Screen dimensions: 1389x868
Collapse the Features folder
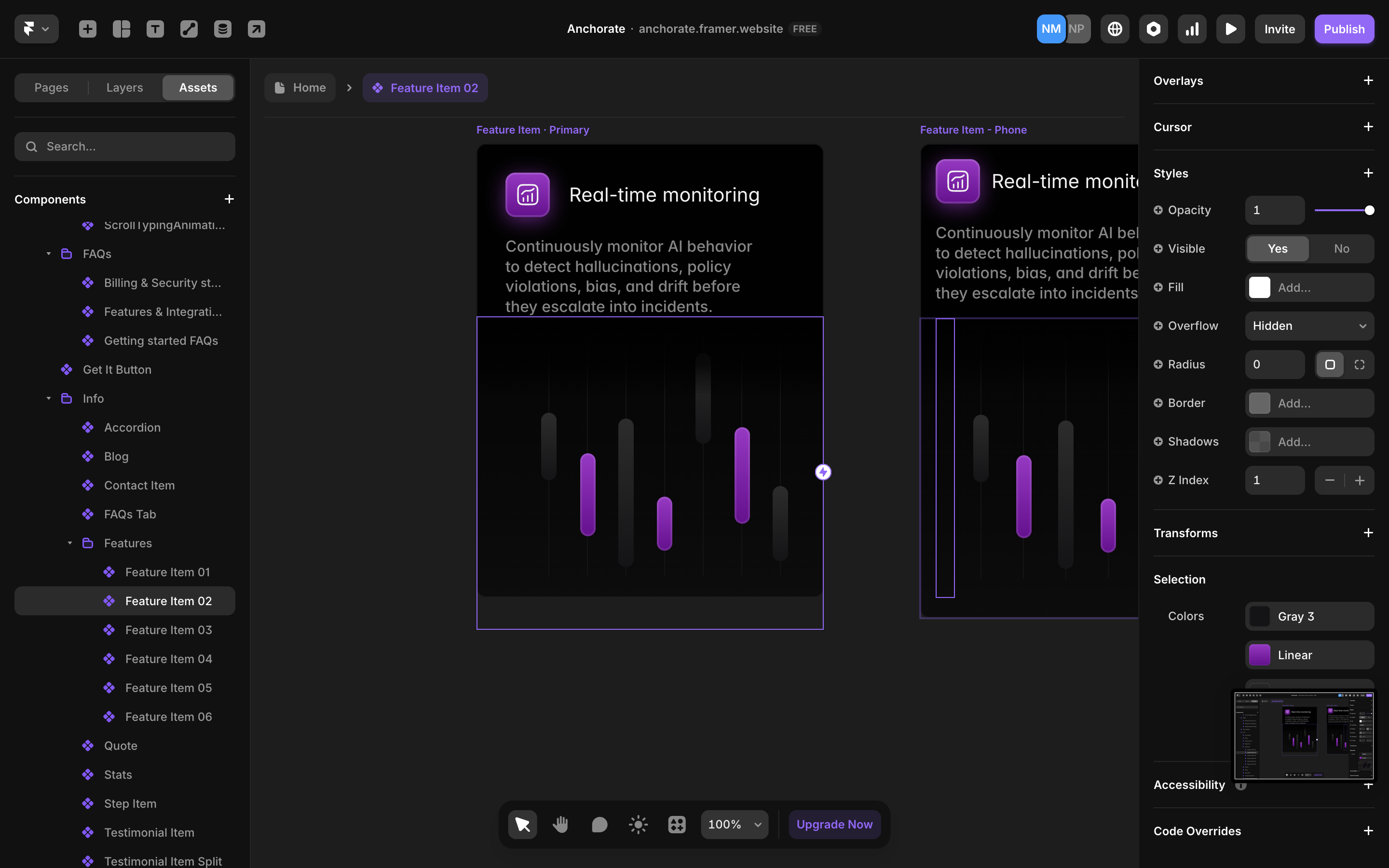pyautogui.click(x=70, y=543)
